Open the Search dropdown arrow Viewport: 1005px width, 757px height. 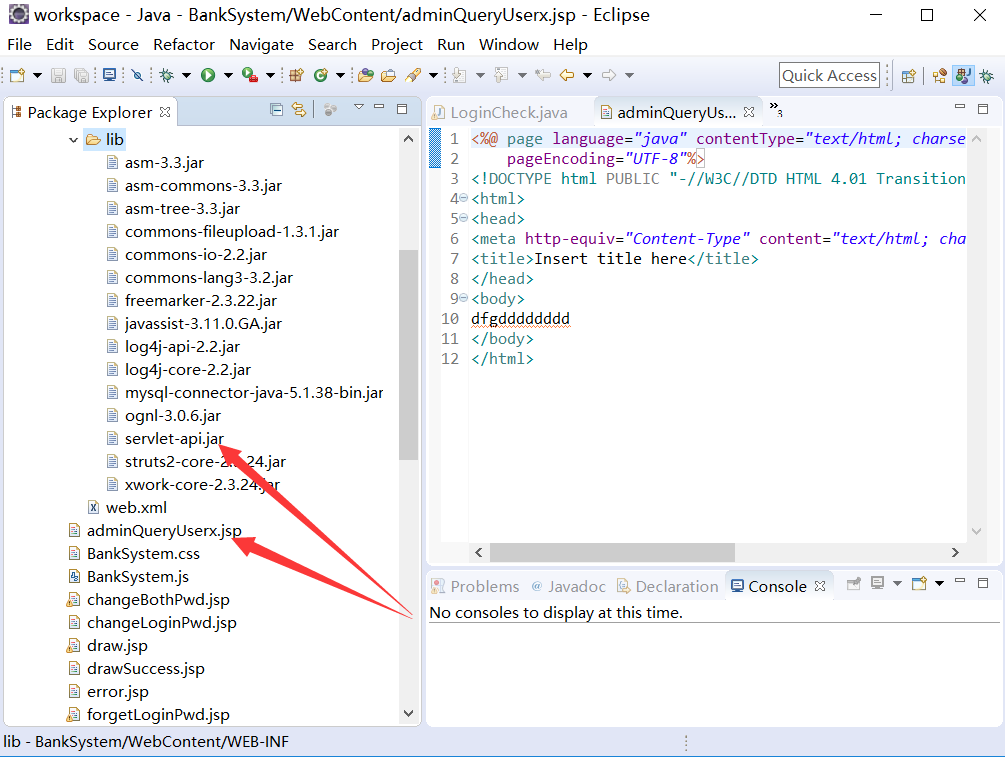[433, 76]
